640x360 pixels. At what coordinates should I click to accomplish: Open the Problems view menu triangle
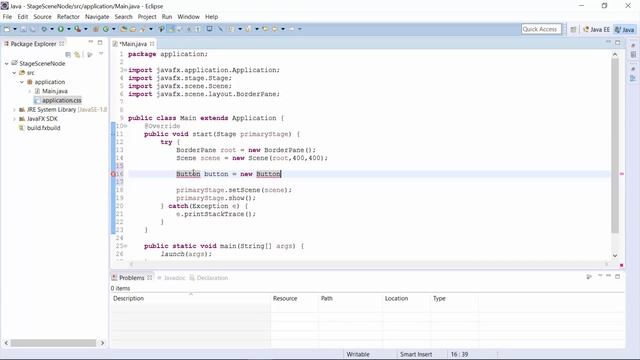[x=600, y=276]
